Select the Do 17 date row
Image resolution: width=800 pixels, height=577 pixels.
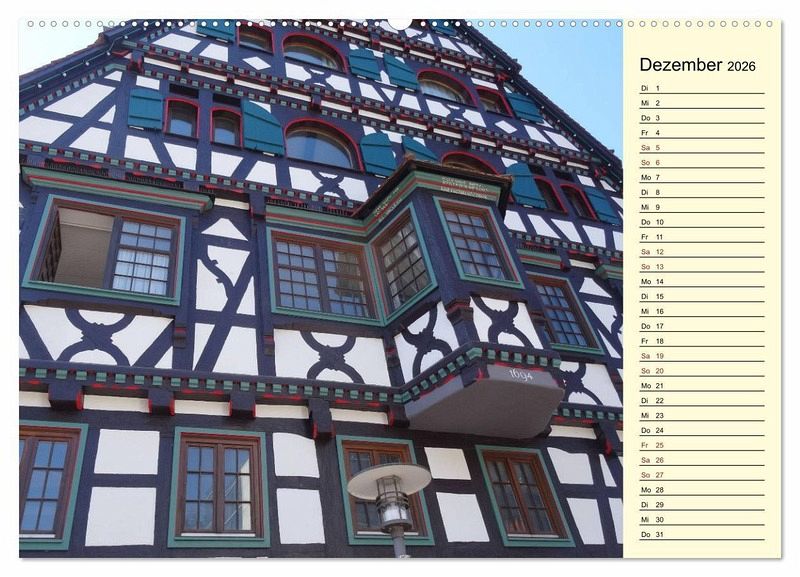(x=702, y=326)
